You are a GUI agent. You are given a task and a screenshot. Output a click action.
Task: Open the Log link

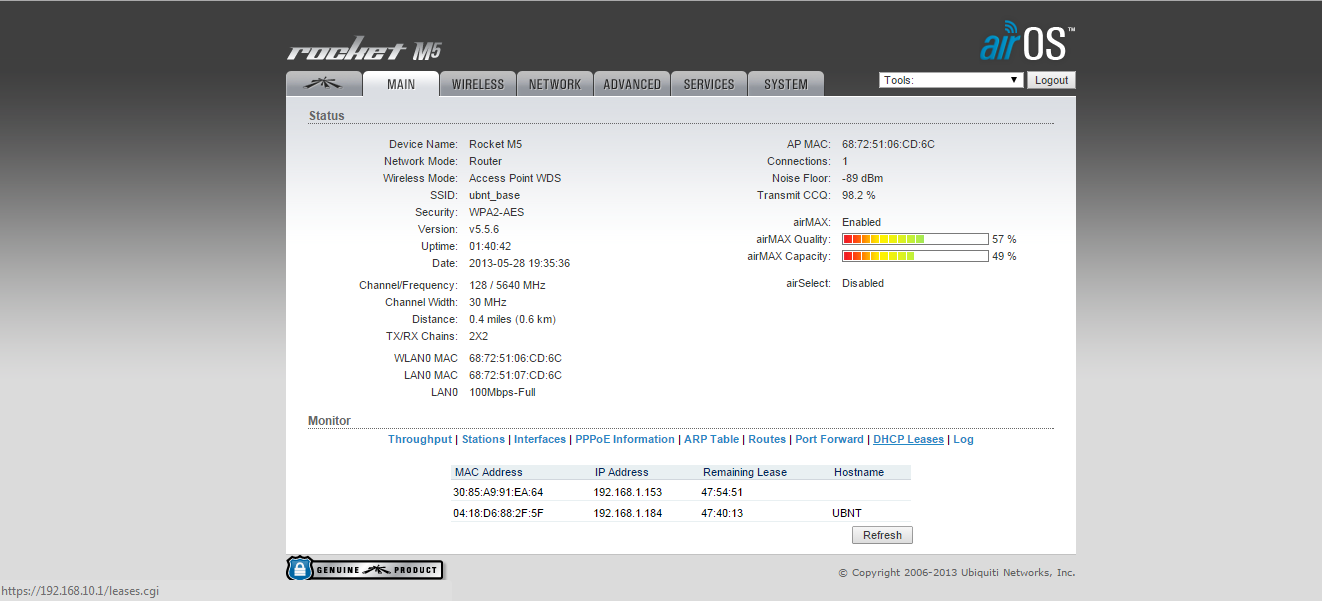[x=963, y=439]
